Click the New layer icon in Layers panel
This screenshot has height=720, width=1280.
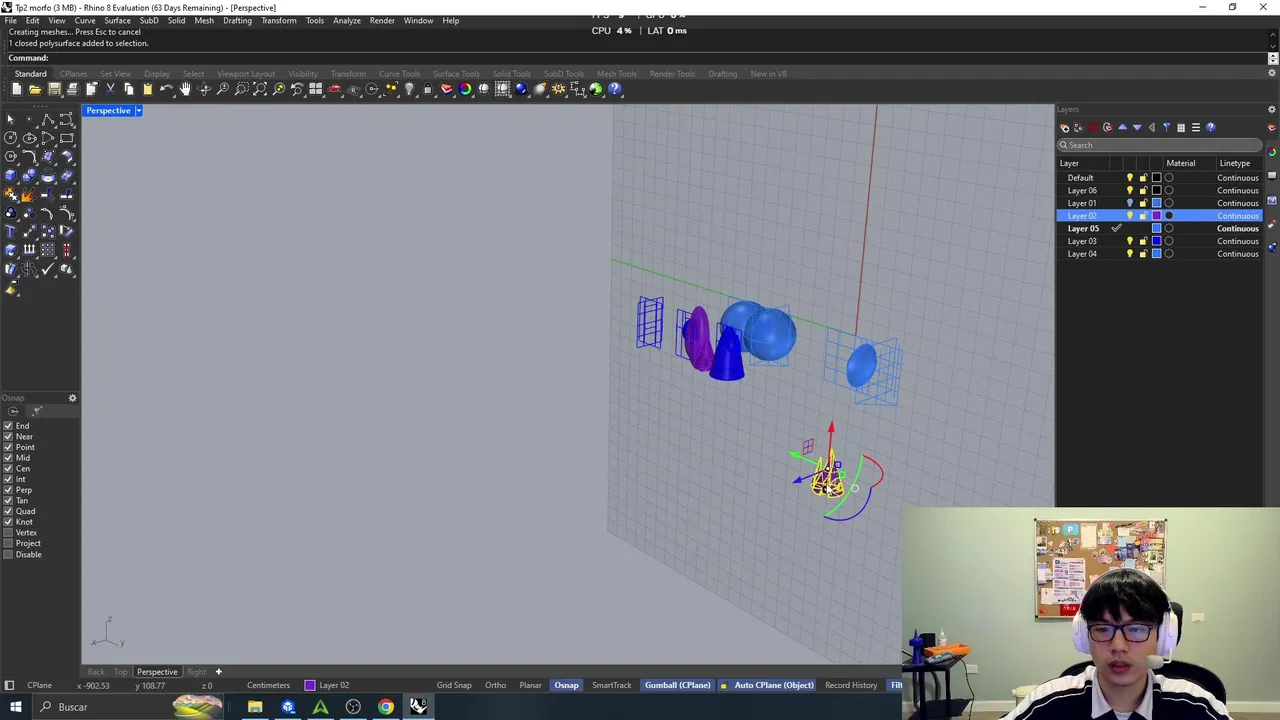coord(1064,128)
